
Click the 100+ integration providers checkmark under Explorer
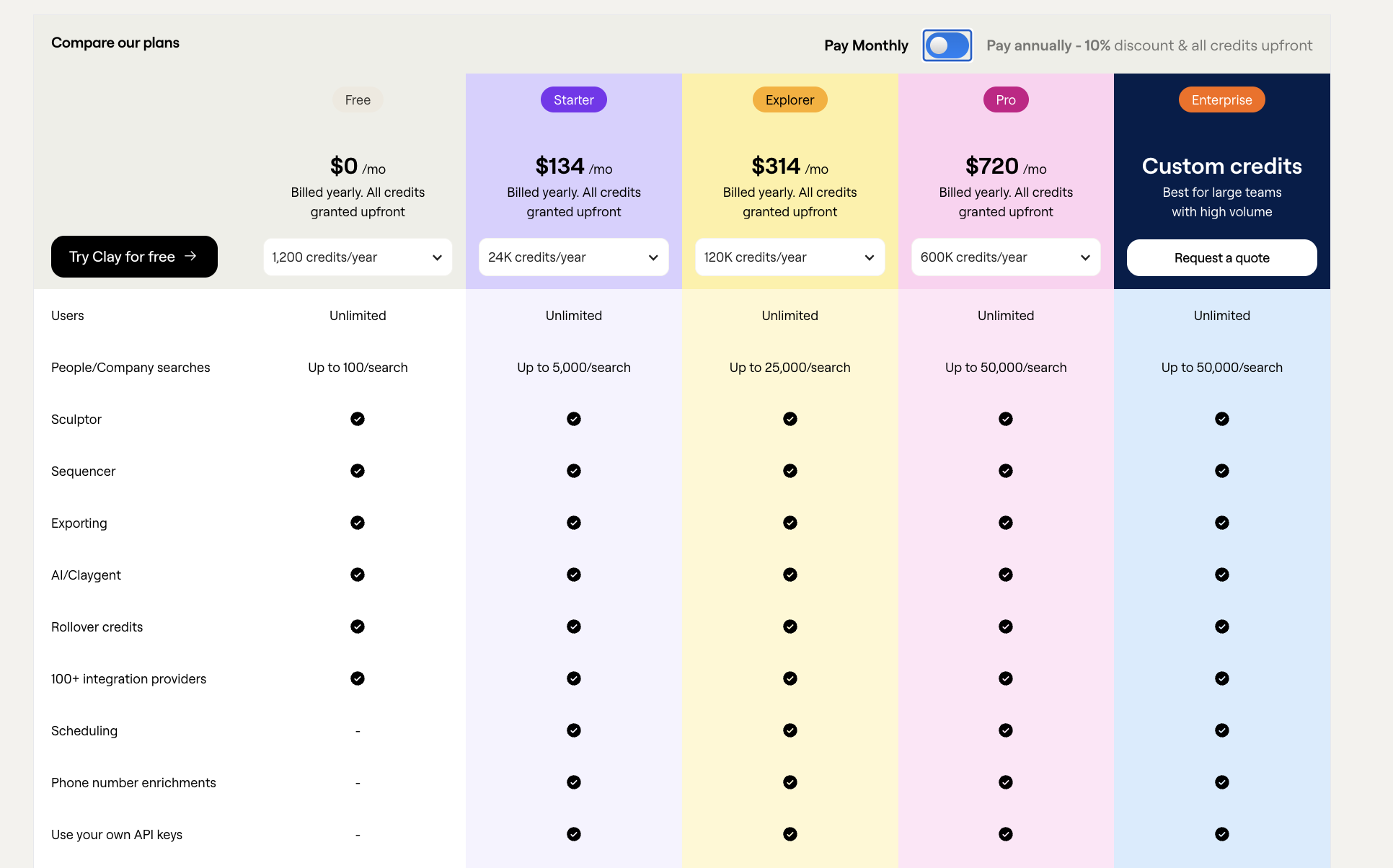click(790, 678)
